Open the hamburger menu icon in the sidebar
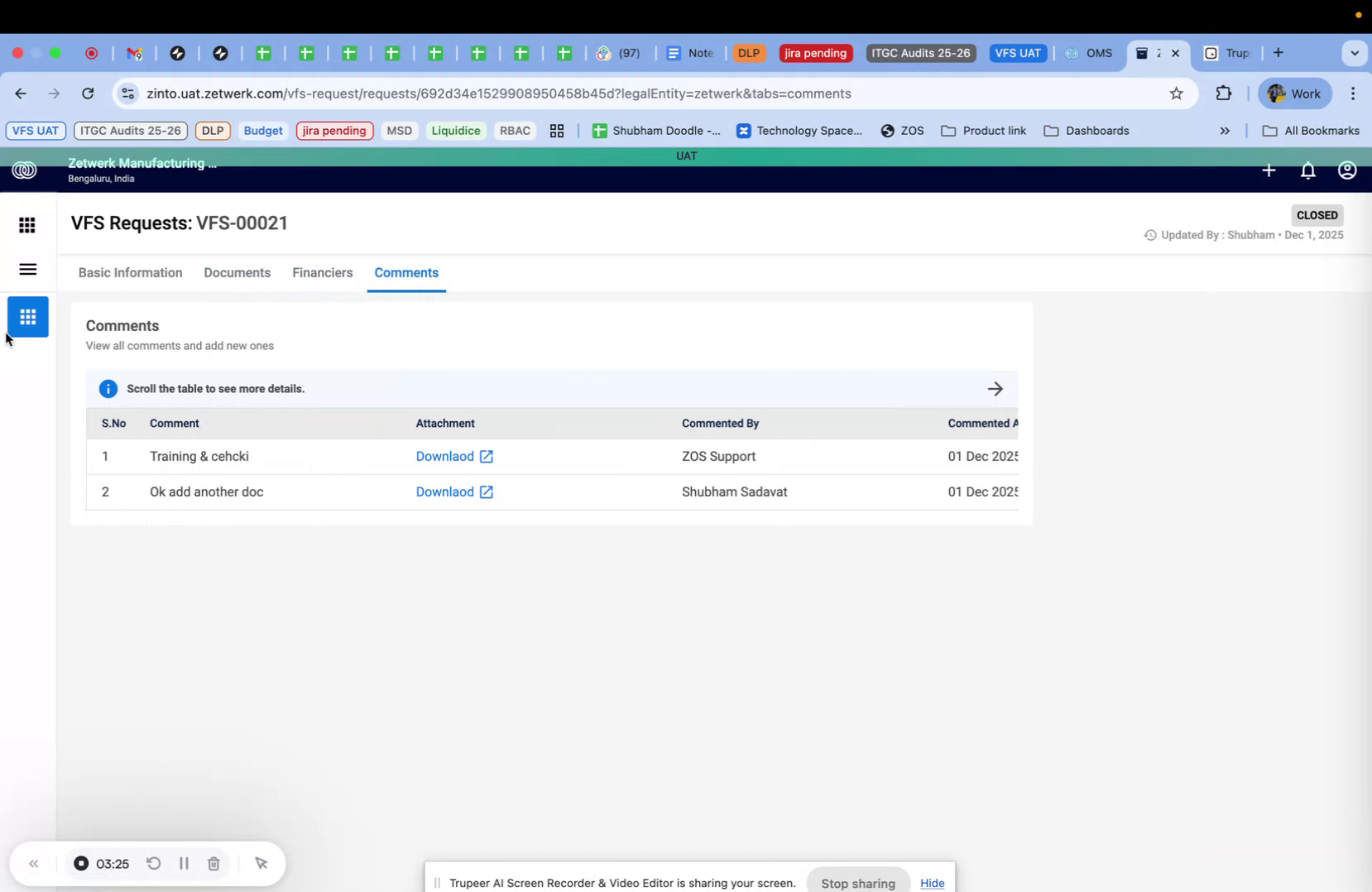1372x892 pixels. point(27,270)
